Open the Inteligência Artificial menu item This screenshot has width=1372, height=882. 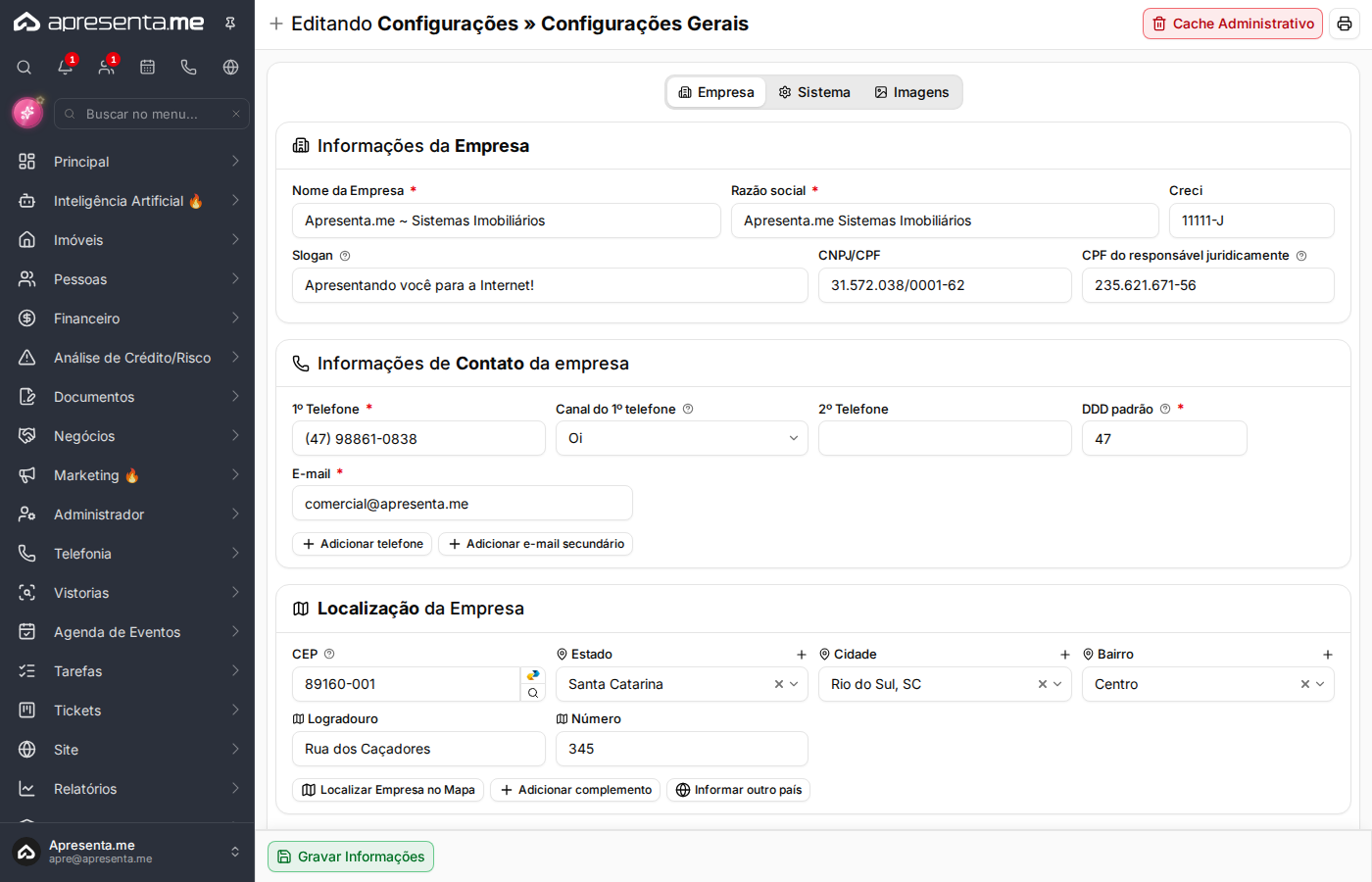pos(127,201)
